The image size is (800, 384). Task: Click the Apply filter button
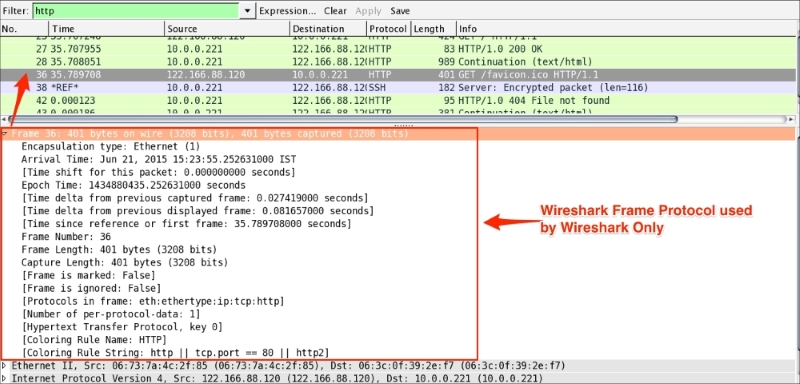pos(368,11)
